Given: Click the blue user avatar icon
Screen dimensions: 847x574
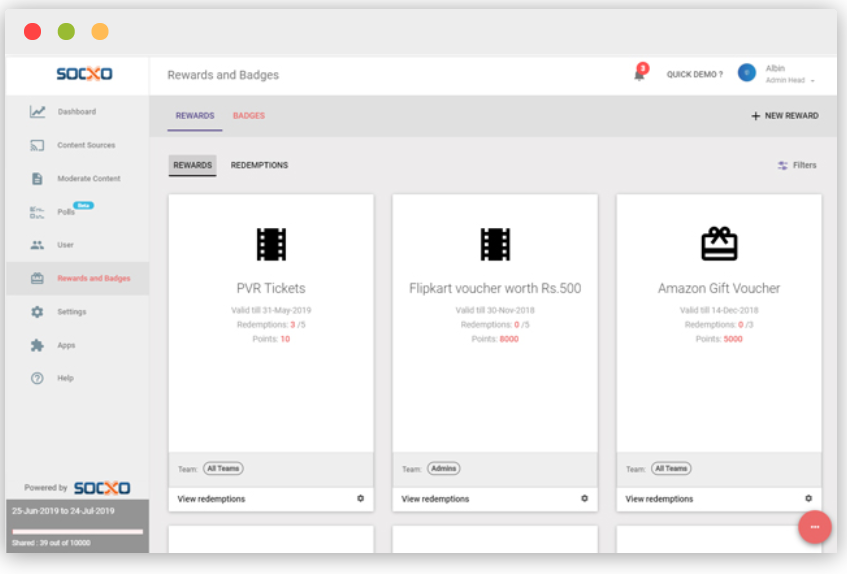Looking at the screenshot, I should click(747, 73).
